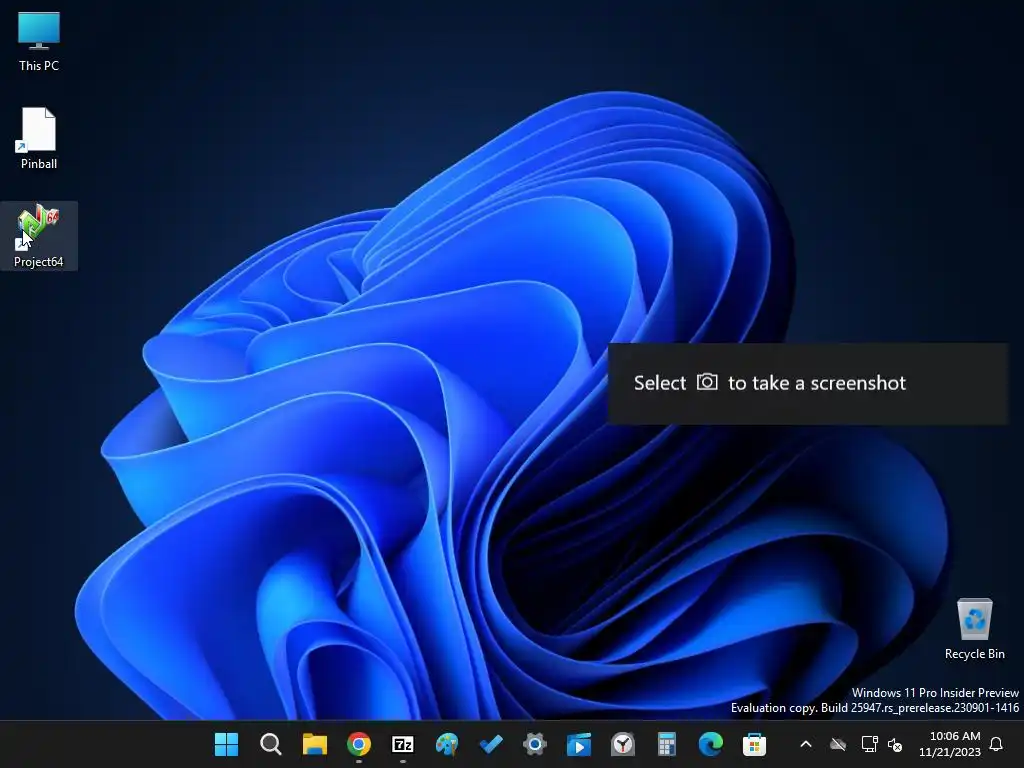
Task: Select the This PC desktop icon
Action: (39, 41)
